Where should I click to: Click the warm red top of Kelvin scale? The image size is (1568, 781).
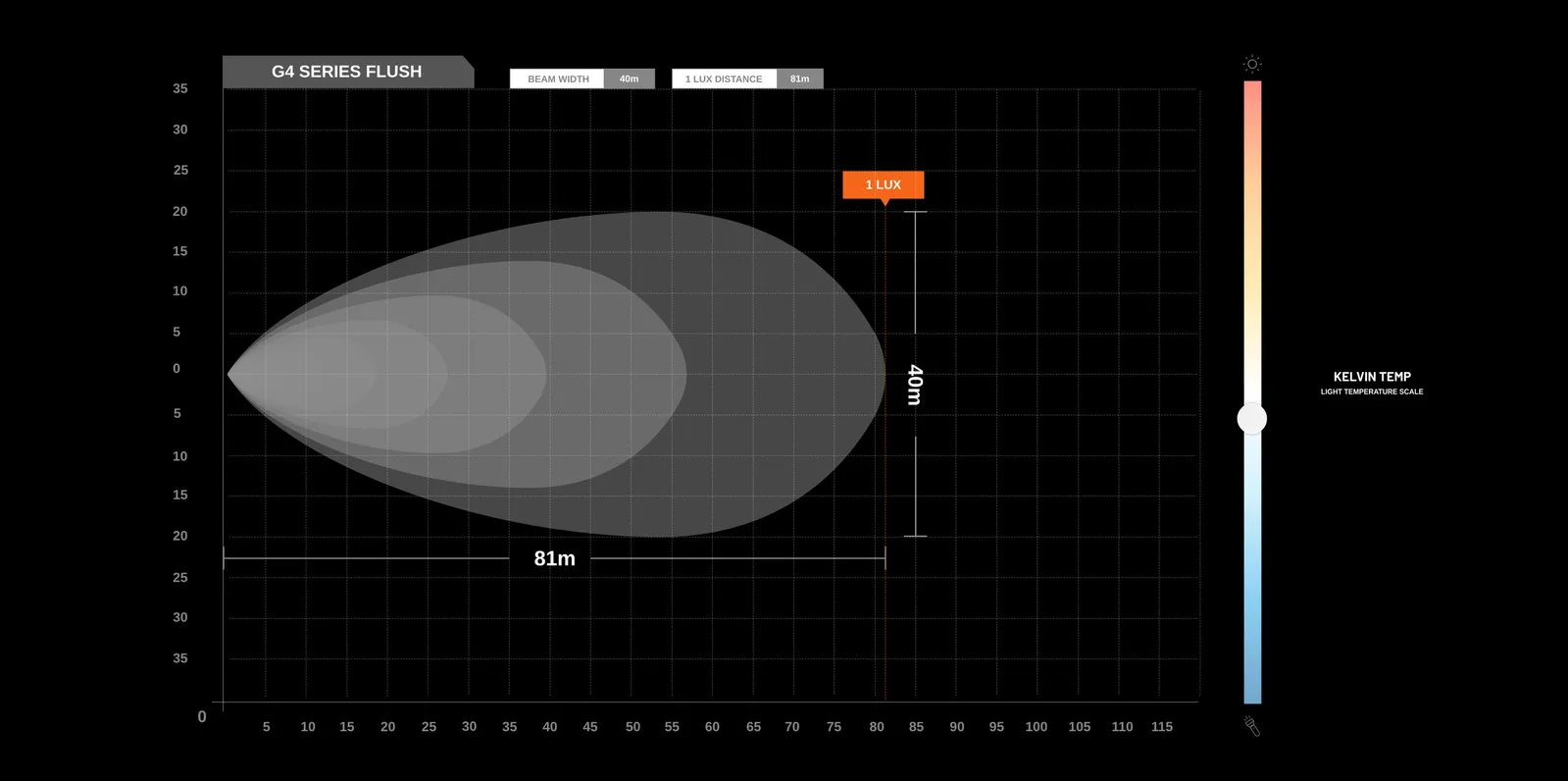(x=1252, y=98)
